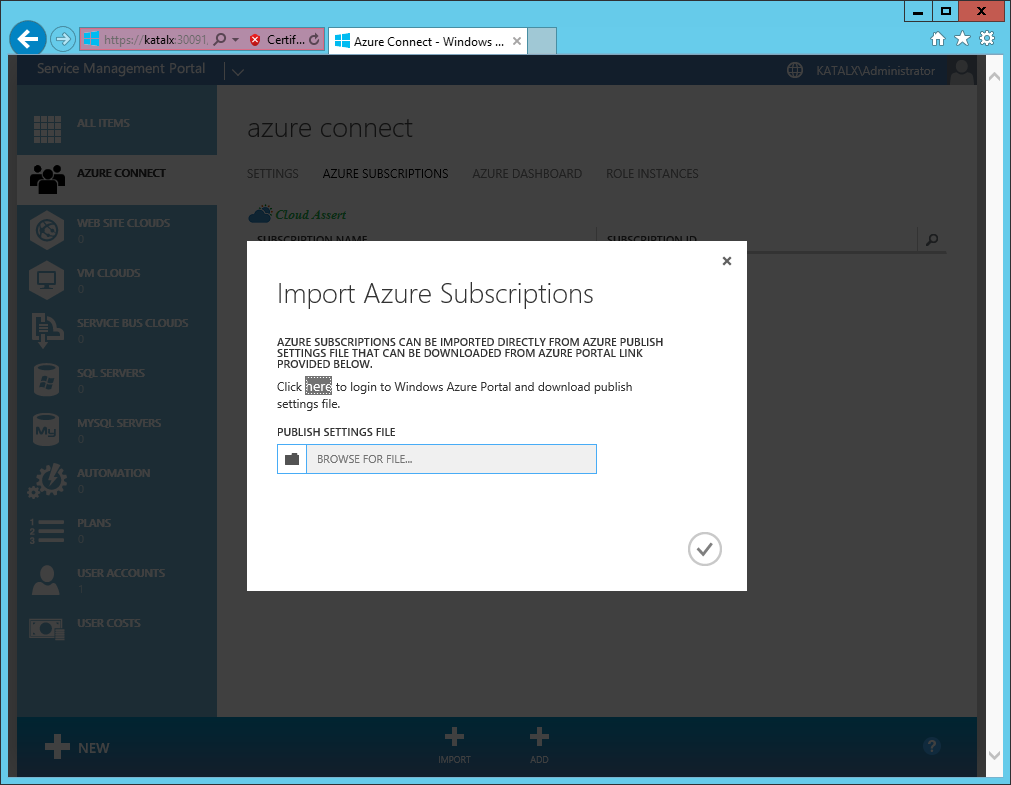This screenshot has height=785, width=1011.
Task: Open User Accounts person icon
Action: tap(46, 581)
